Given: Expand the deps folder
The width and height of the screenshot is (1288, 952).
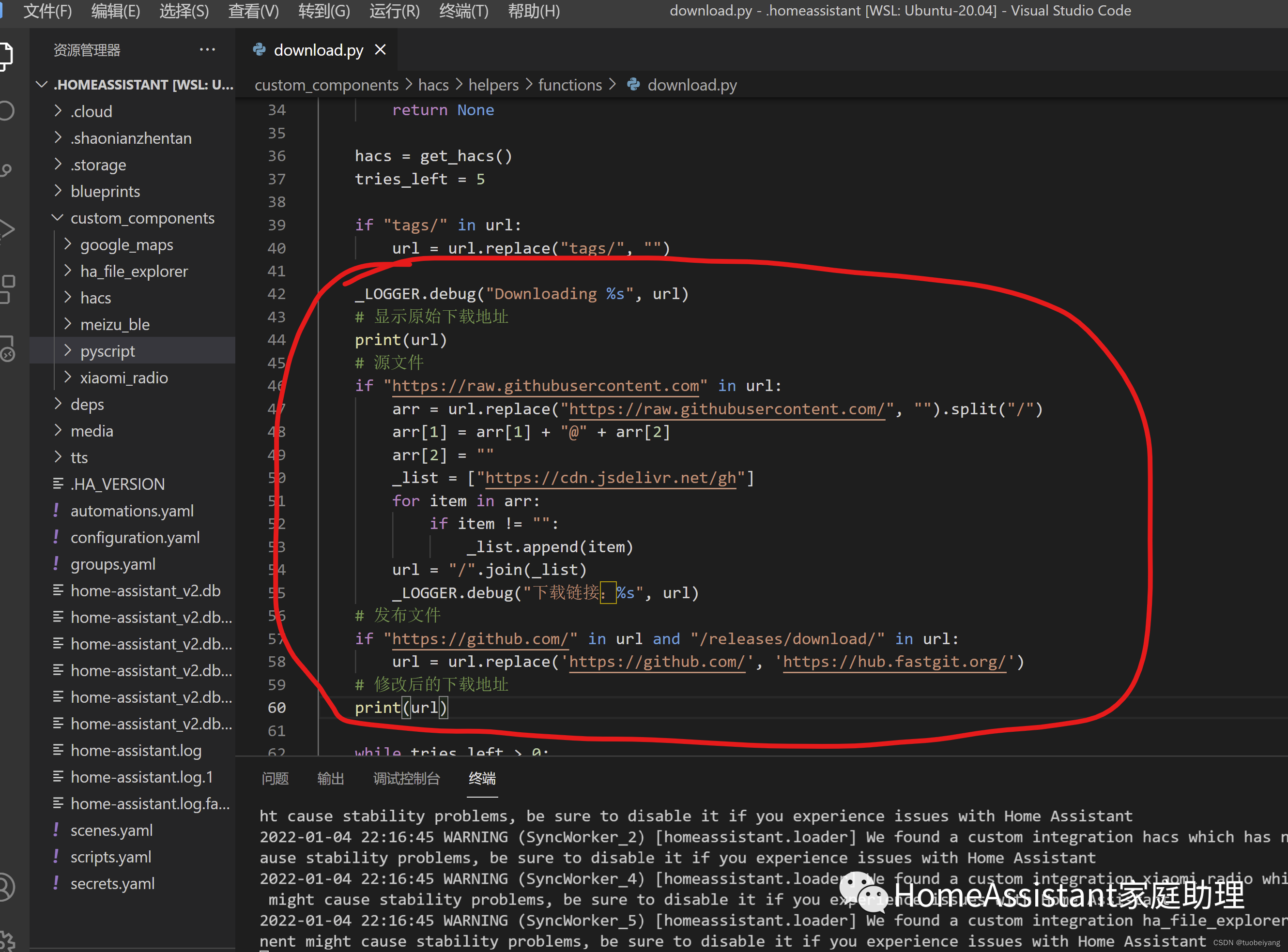Looking at the screenshot, I should pyautogui.click(x=133, y=404).
